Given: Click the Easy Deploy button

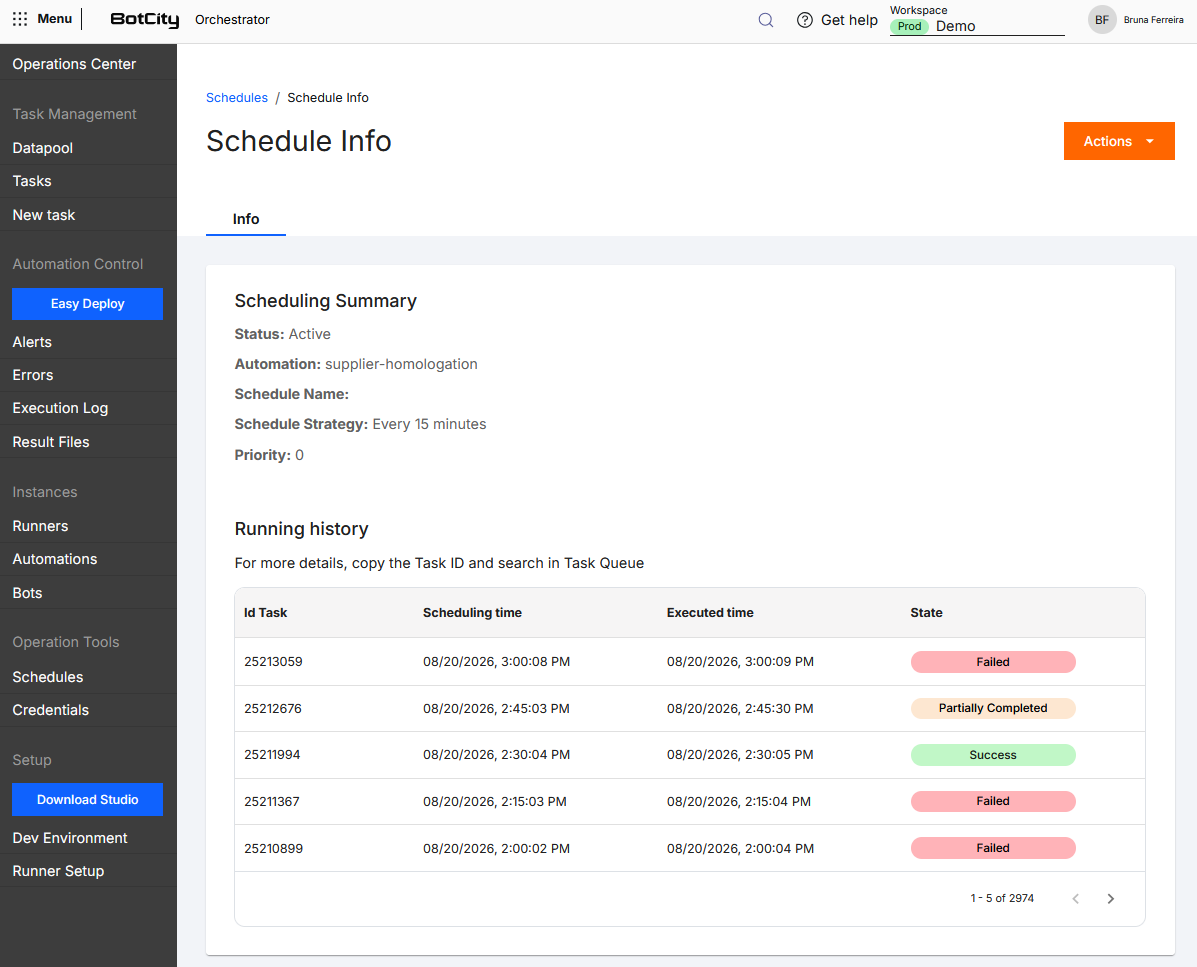Looking at the screenshot, I should click(x=88, y=304).
